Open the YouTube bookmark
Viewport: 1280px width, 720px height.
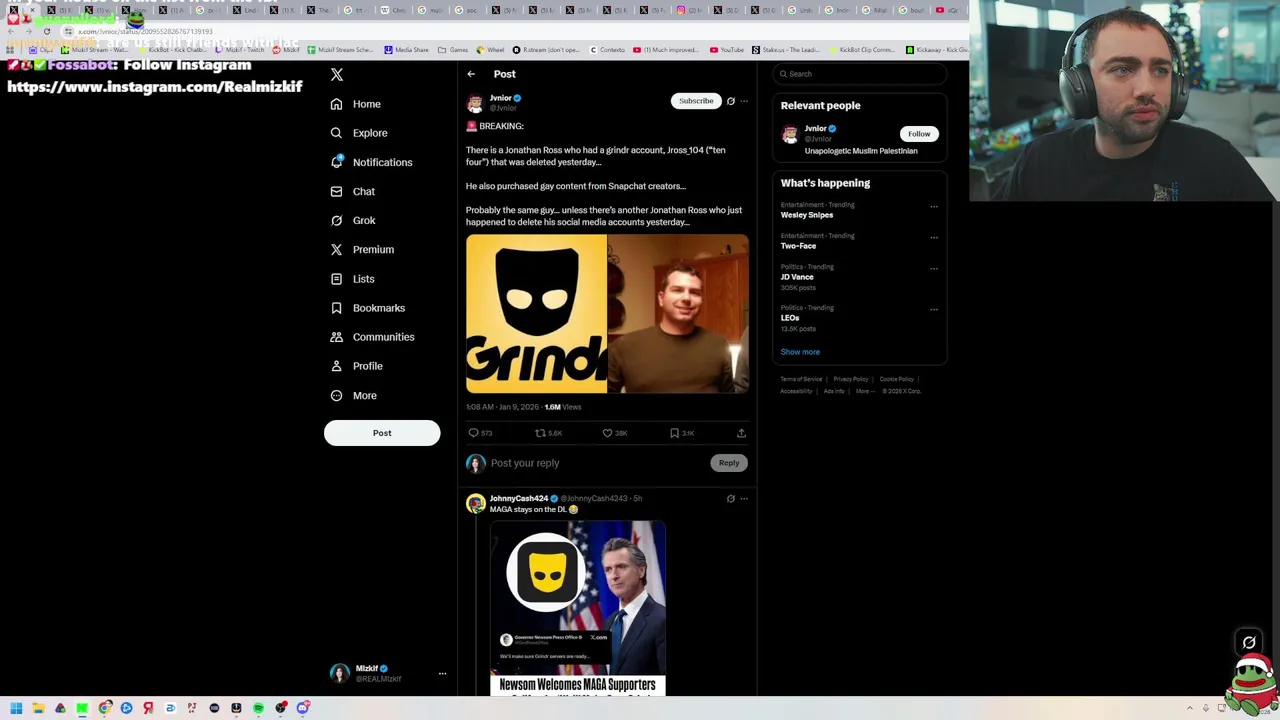(x=727, y=50)
